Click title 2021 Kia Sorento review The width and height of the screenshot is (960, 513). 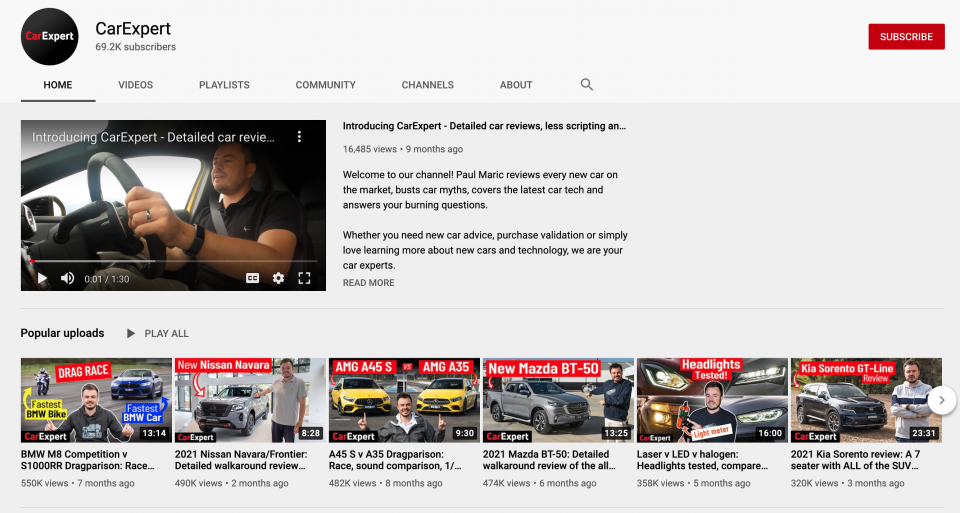855,460
